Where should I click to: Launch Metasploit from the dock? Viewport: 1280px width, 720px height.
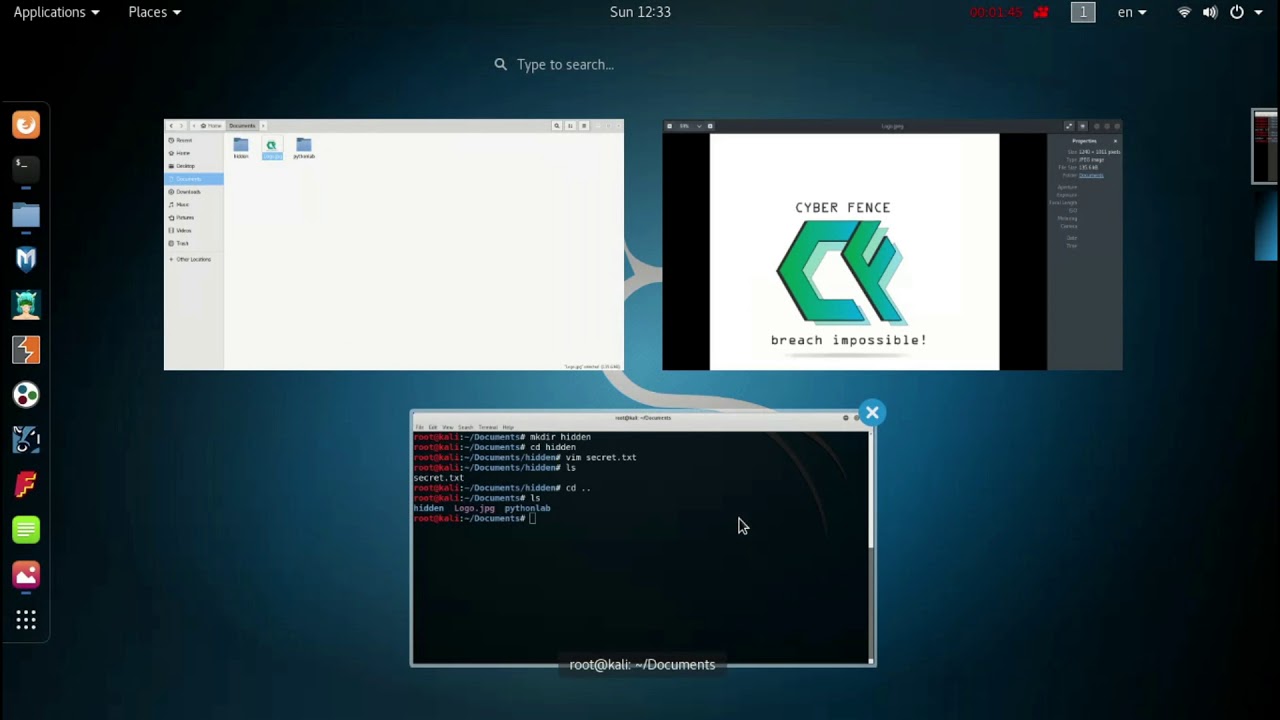point(26,260)
